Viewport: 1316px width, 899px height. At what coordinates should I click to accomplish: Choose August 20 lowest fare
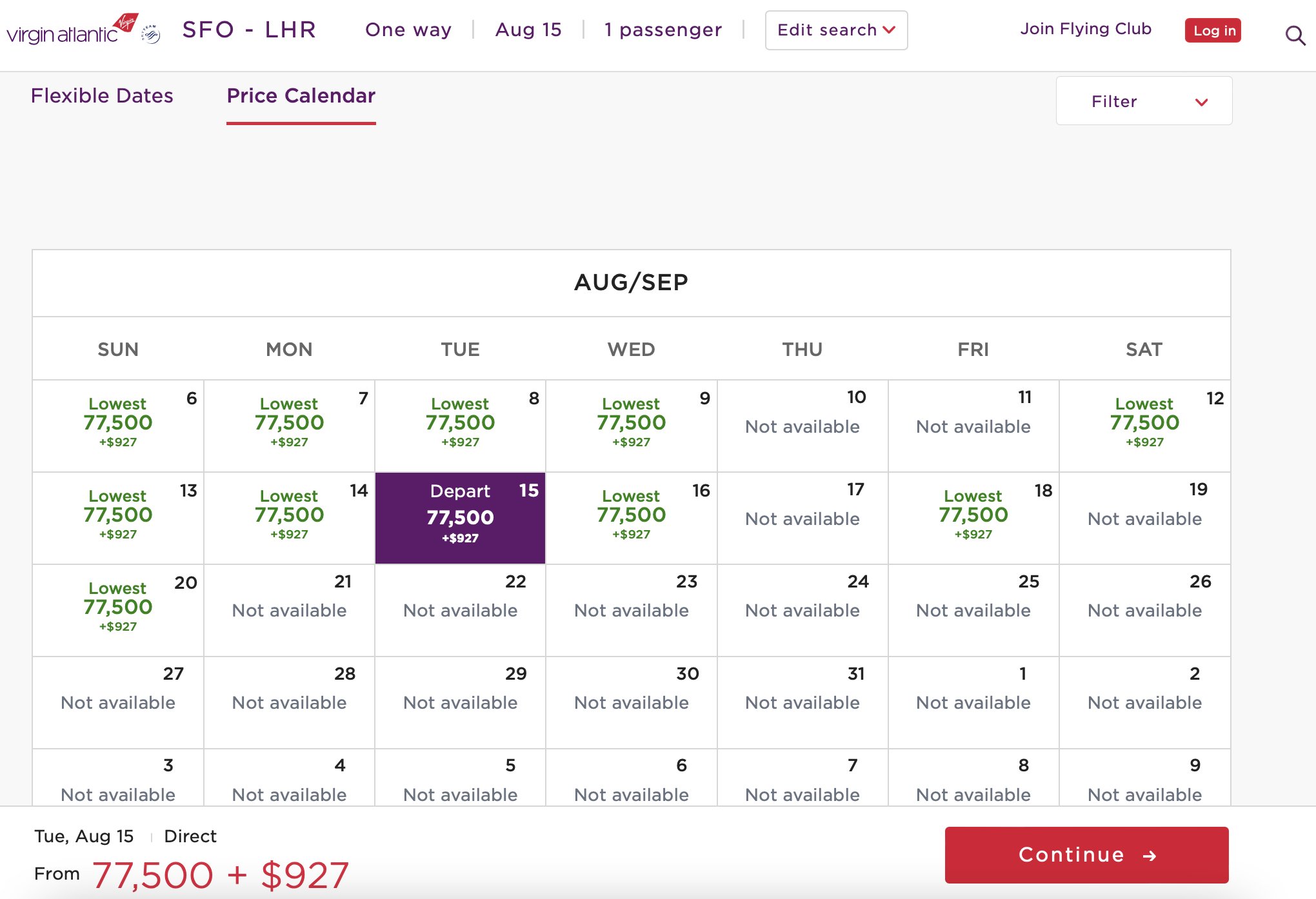[118, 608]
